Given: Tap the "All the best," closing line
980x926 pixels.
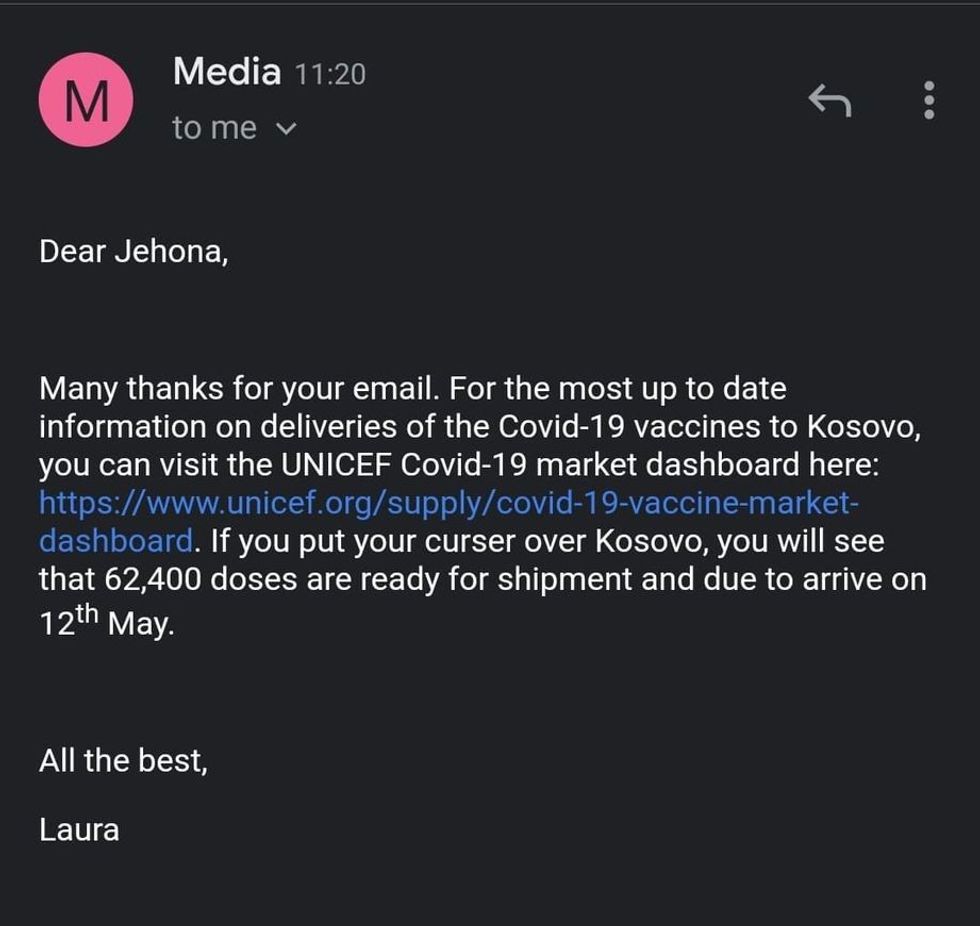Looking at the screenshot, I should point(123,761).
